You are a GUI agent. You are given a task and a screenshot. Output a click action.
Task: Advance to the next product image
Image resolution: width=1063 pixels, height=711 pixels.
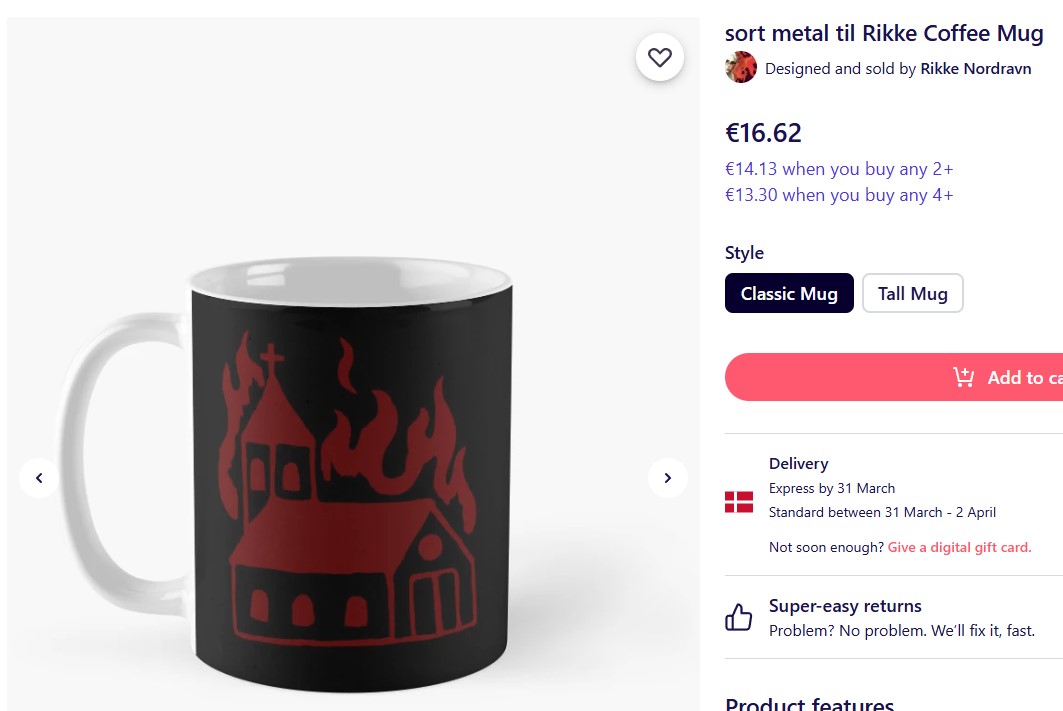[x=667, y=478]
